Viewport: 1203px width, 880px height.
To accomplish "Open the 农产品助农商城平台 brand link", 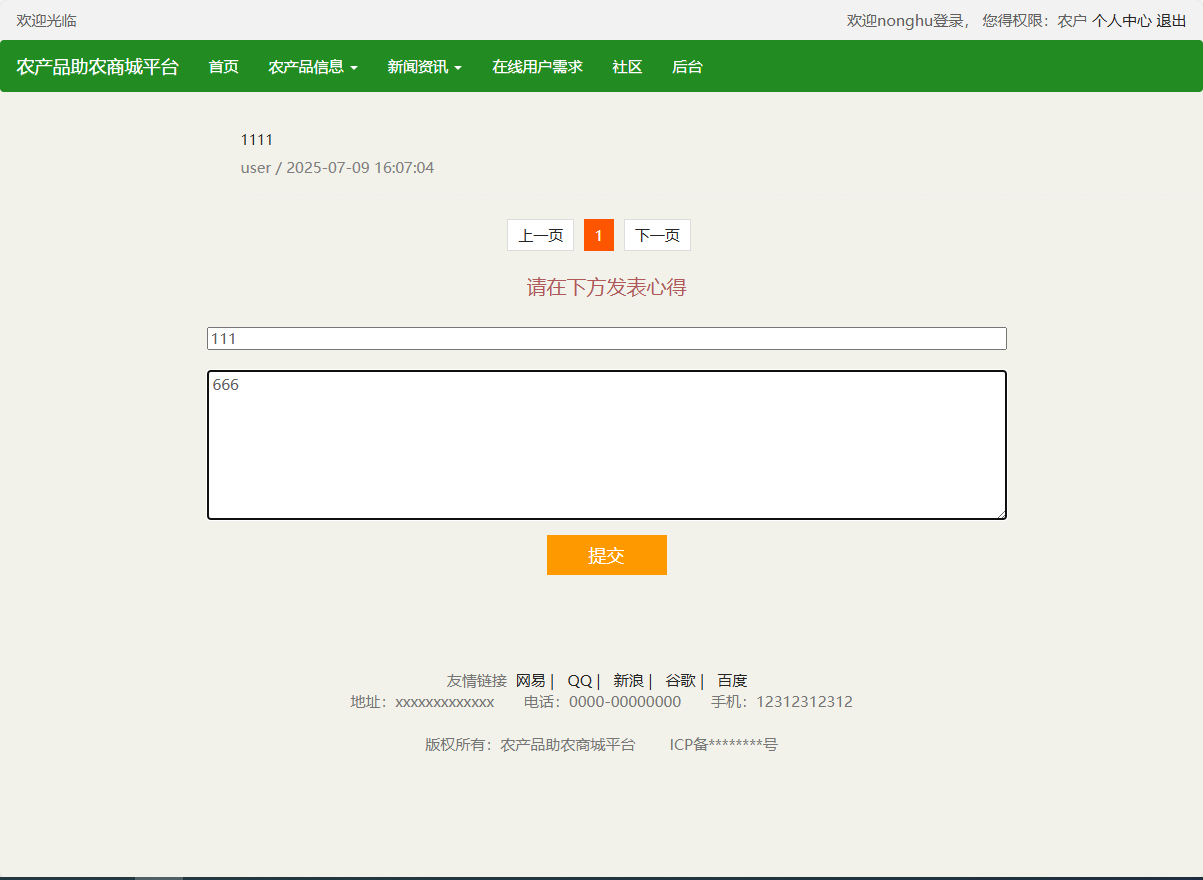I will 95,66.
